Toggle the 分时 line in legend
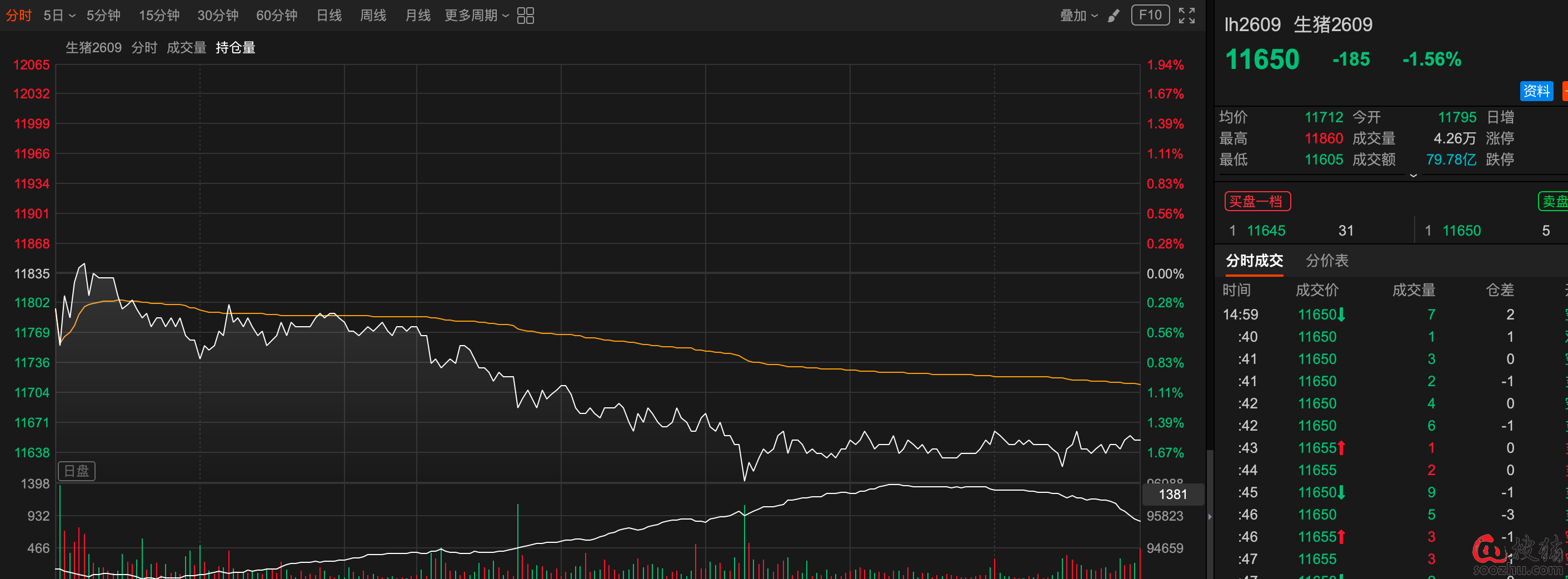Viewport: 1568px width, 579px height. [x=144, y=47]
